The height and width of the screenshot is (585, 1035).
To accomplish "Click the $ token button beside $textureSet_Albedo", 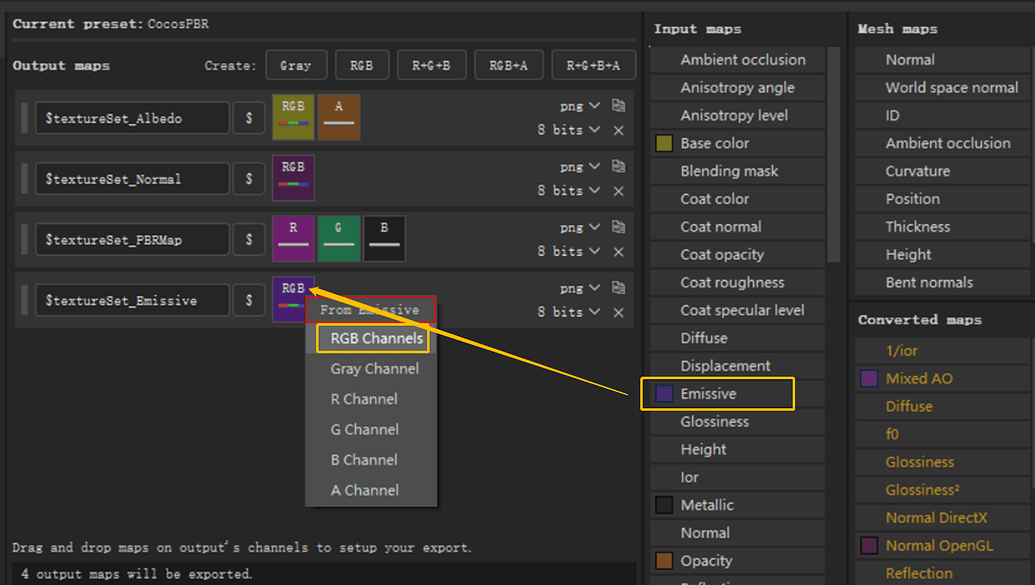I will coord(249,117).
